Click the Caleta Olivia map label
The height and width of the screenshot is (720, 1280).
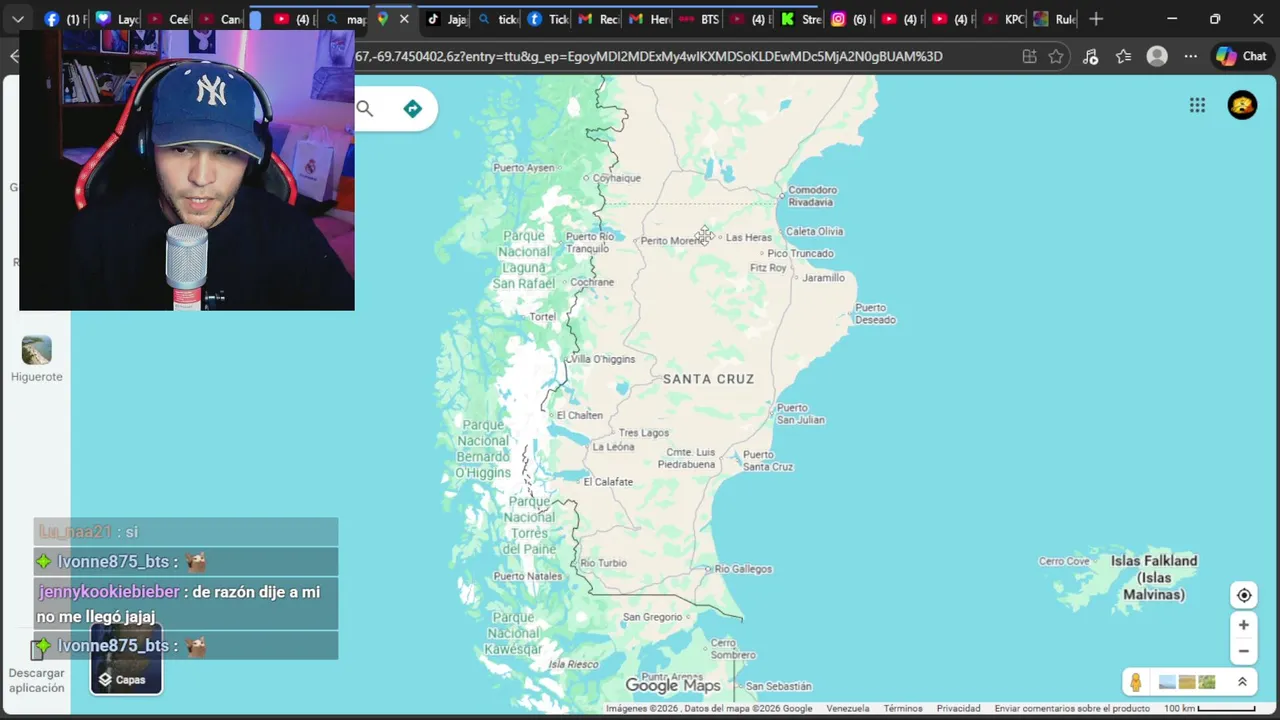tap(814, 231)
